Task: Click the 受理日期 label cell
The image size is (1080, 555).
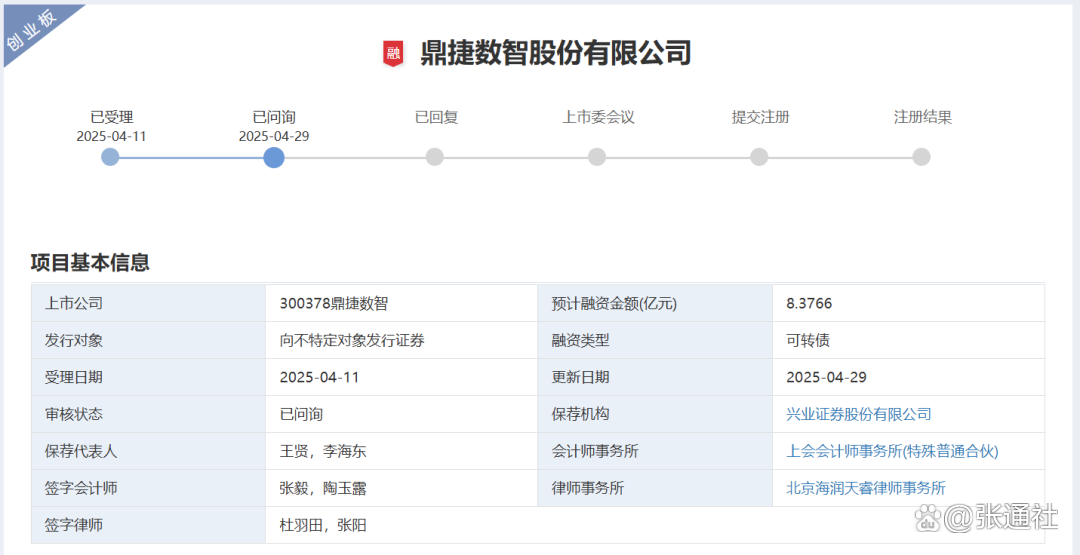Action: 148,377
